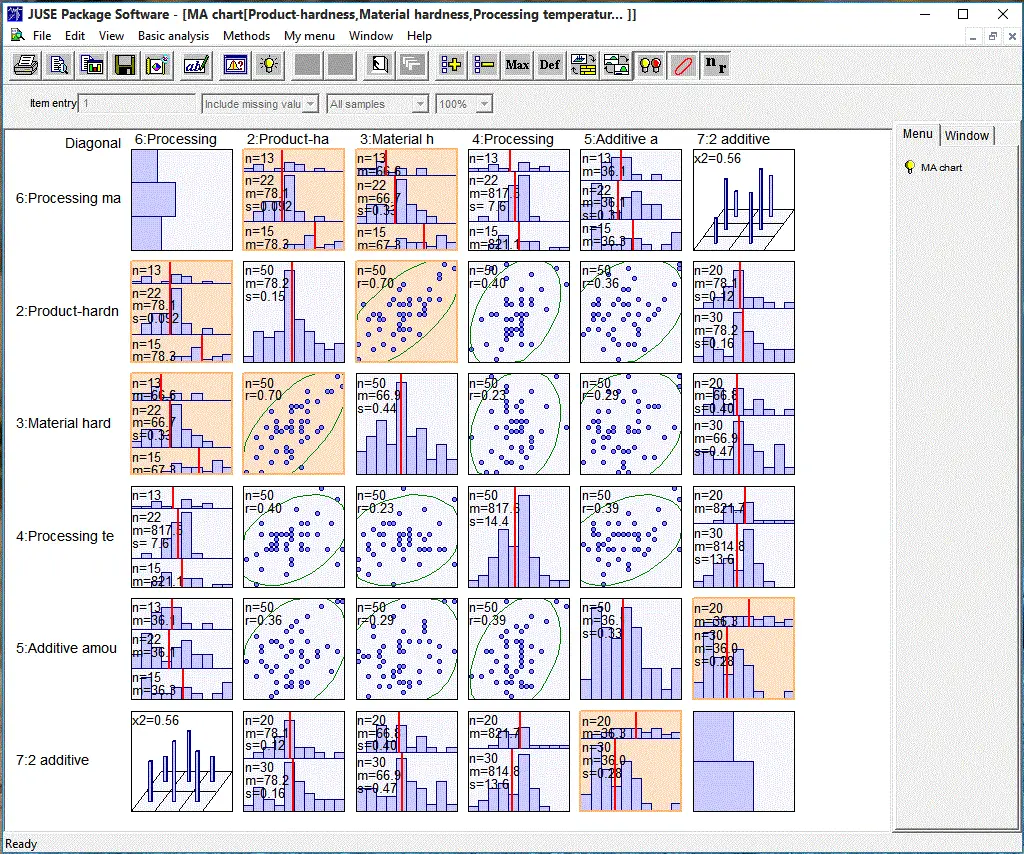Open the Methods menu
The height and width of the screenshot is (854, 1024).
(246, 35)
